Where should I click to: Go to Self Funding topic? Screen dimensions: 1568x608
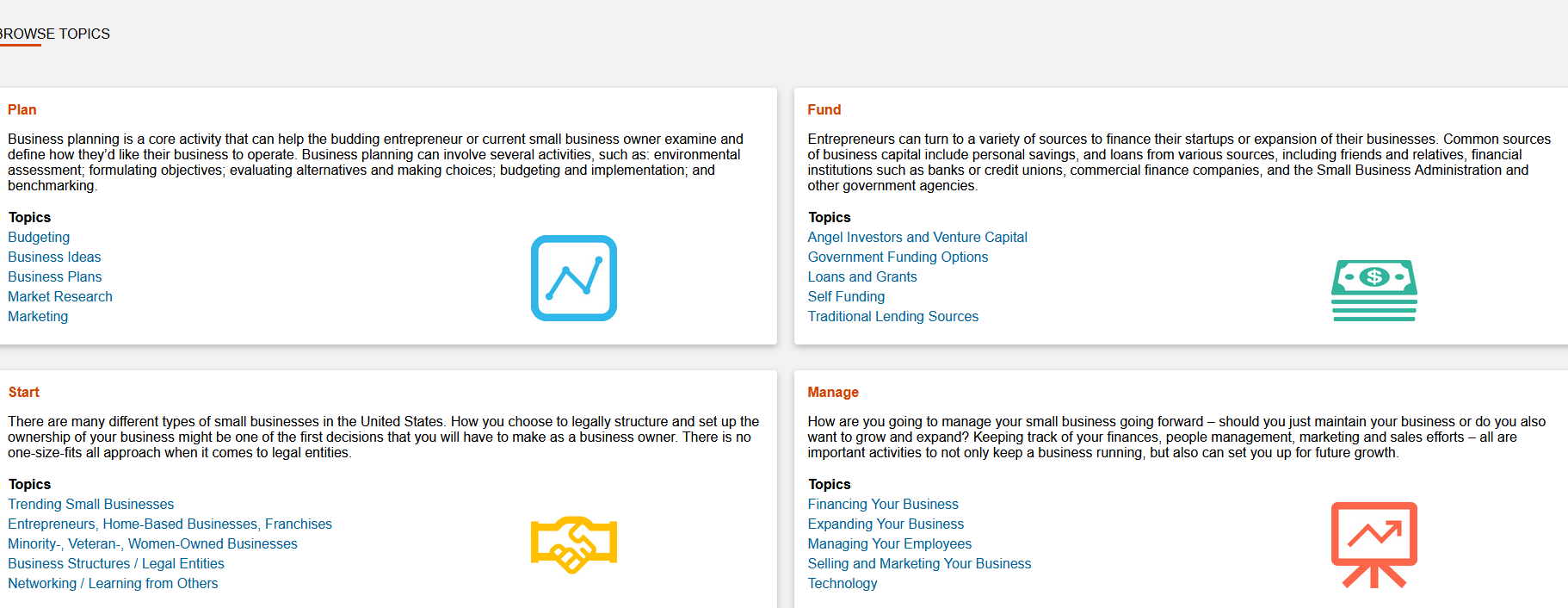(x=846, y=296)
